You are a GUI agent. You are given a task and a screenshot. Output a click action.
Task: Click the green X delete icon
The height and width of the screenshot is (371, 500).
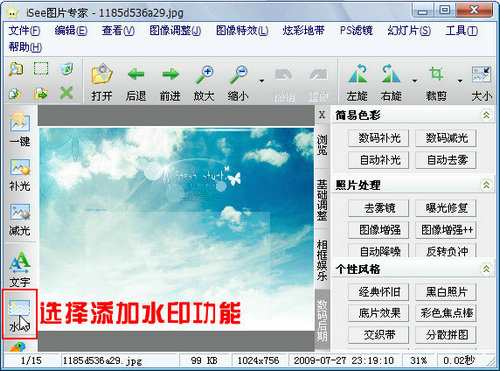click(x=67, y=93)
